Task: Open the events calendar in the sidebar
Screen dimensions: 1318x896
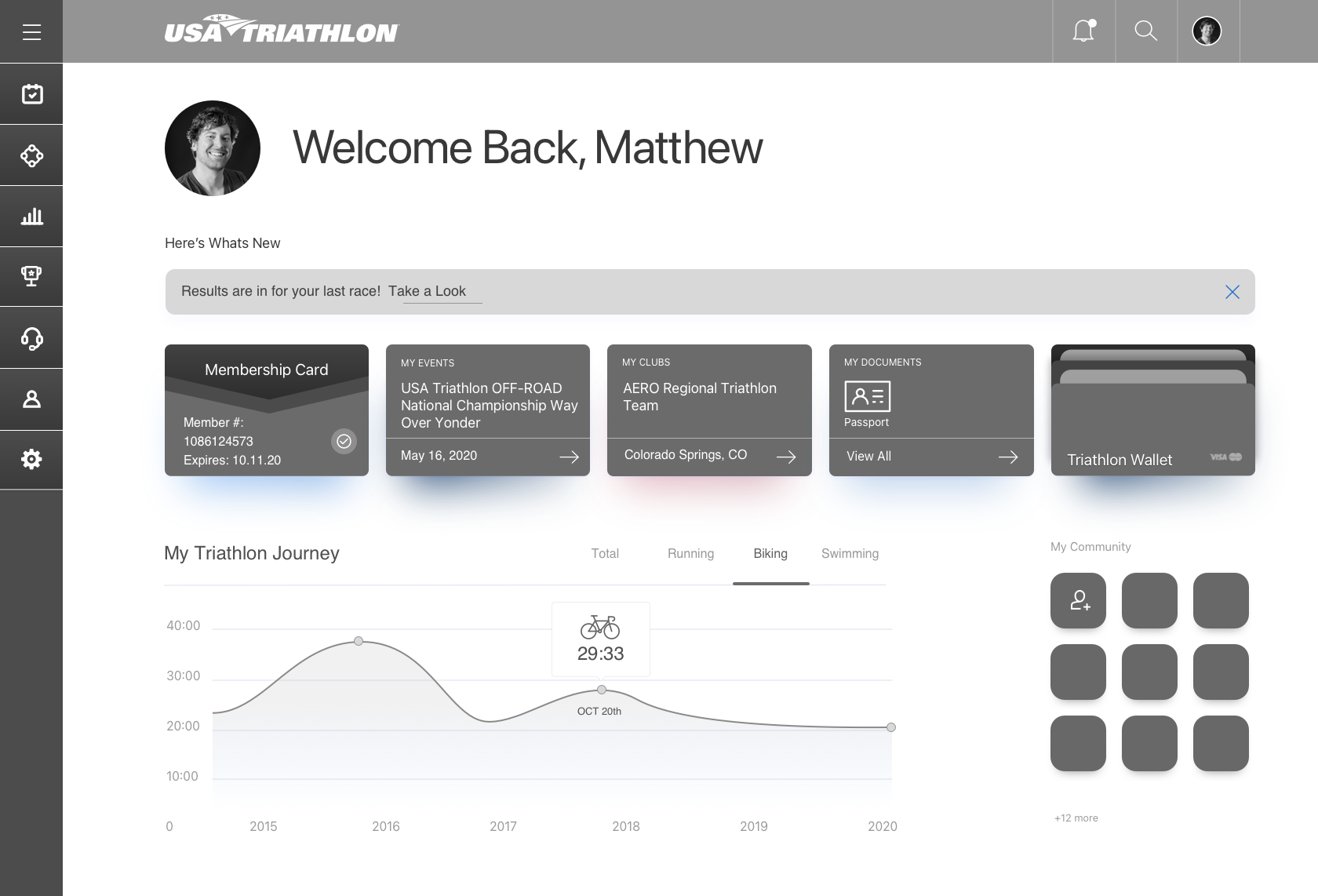Action: tap(31, 93)
